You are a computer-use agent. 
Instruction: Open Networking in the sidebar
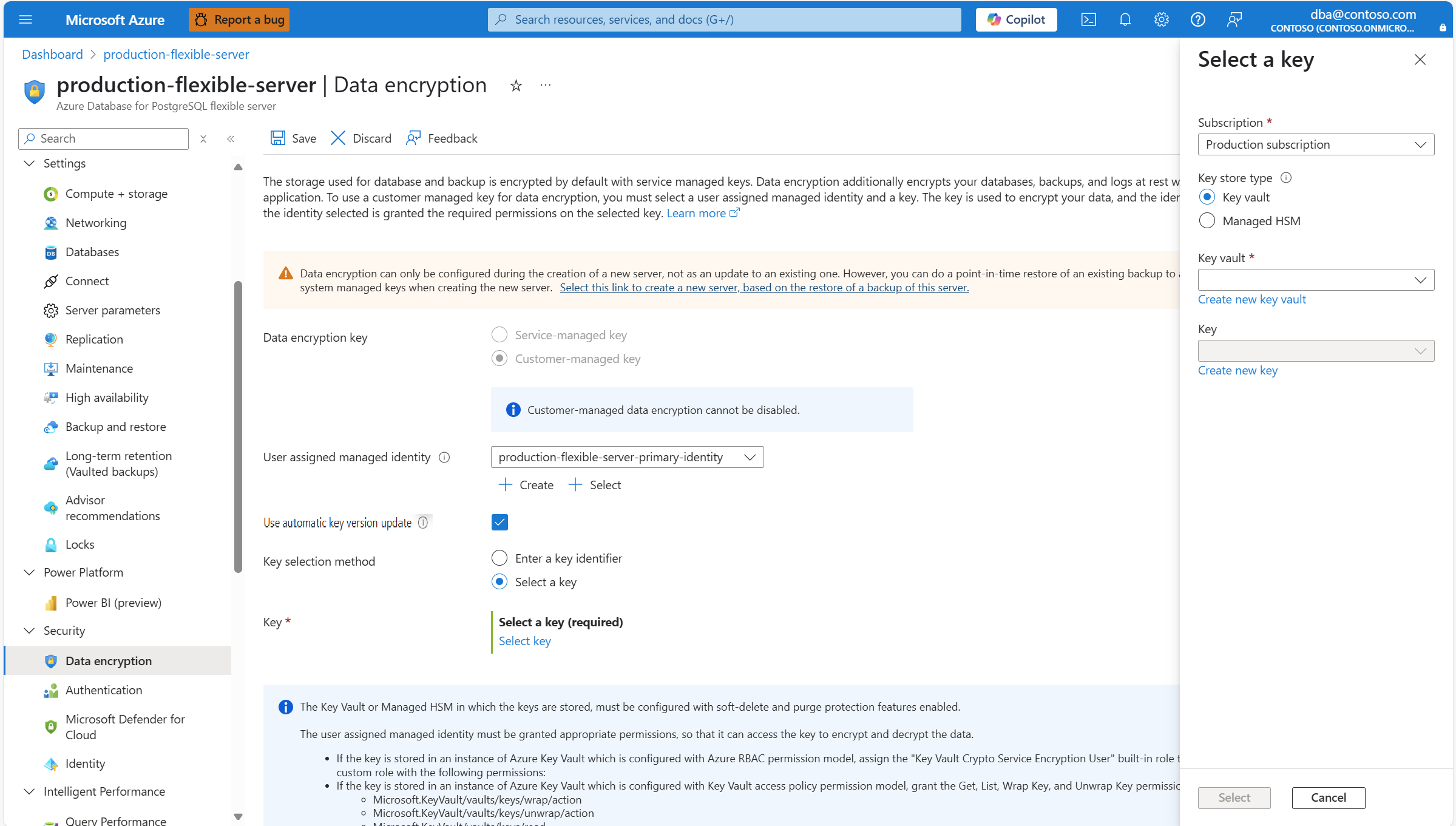point(96,223)
